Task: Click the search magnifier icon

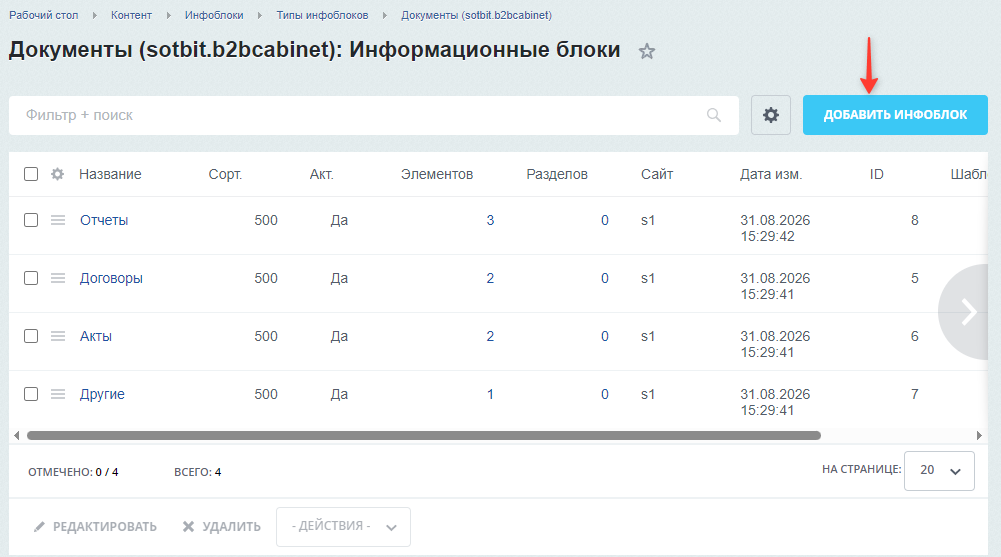Action: click(714, 115)
